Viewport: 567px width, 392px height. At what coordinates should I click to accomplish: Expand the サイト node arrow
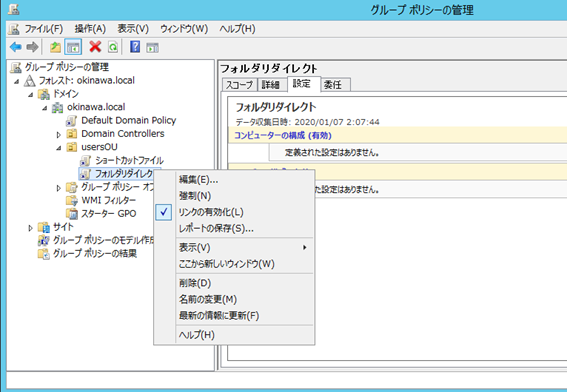click(30, 228)
